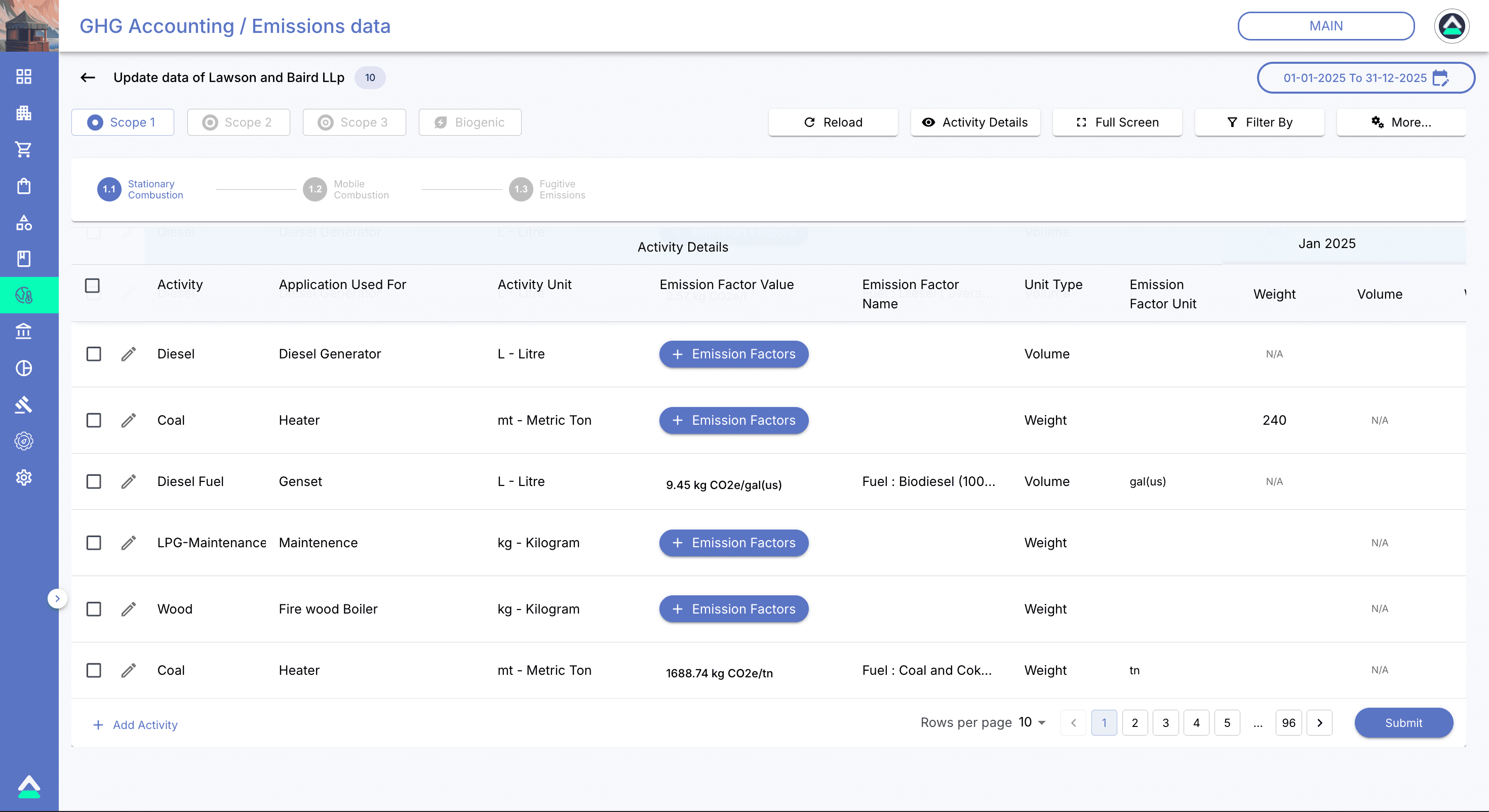
Task: Click the logo at sidebar bottom
Action: pos(29,787)
